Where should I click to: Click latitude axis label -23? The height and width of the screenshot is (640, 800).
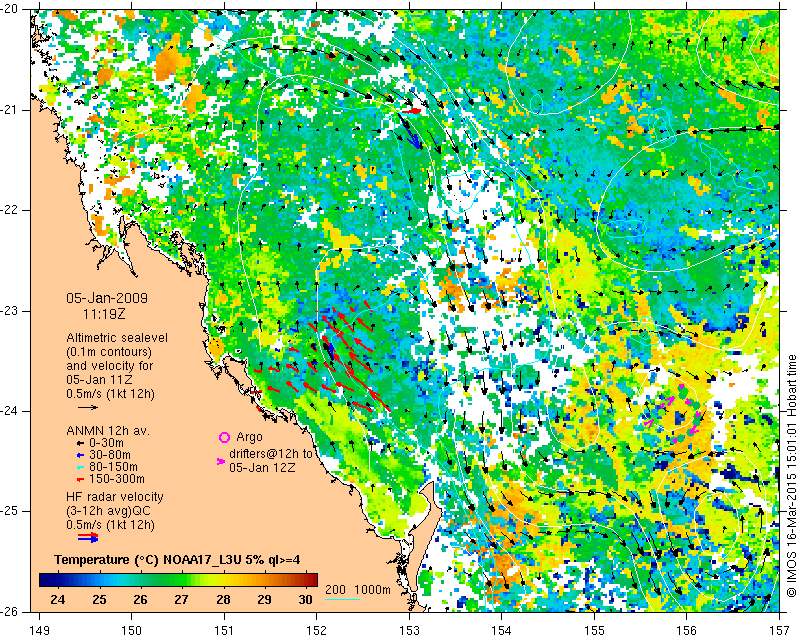[x=11, y=311]
